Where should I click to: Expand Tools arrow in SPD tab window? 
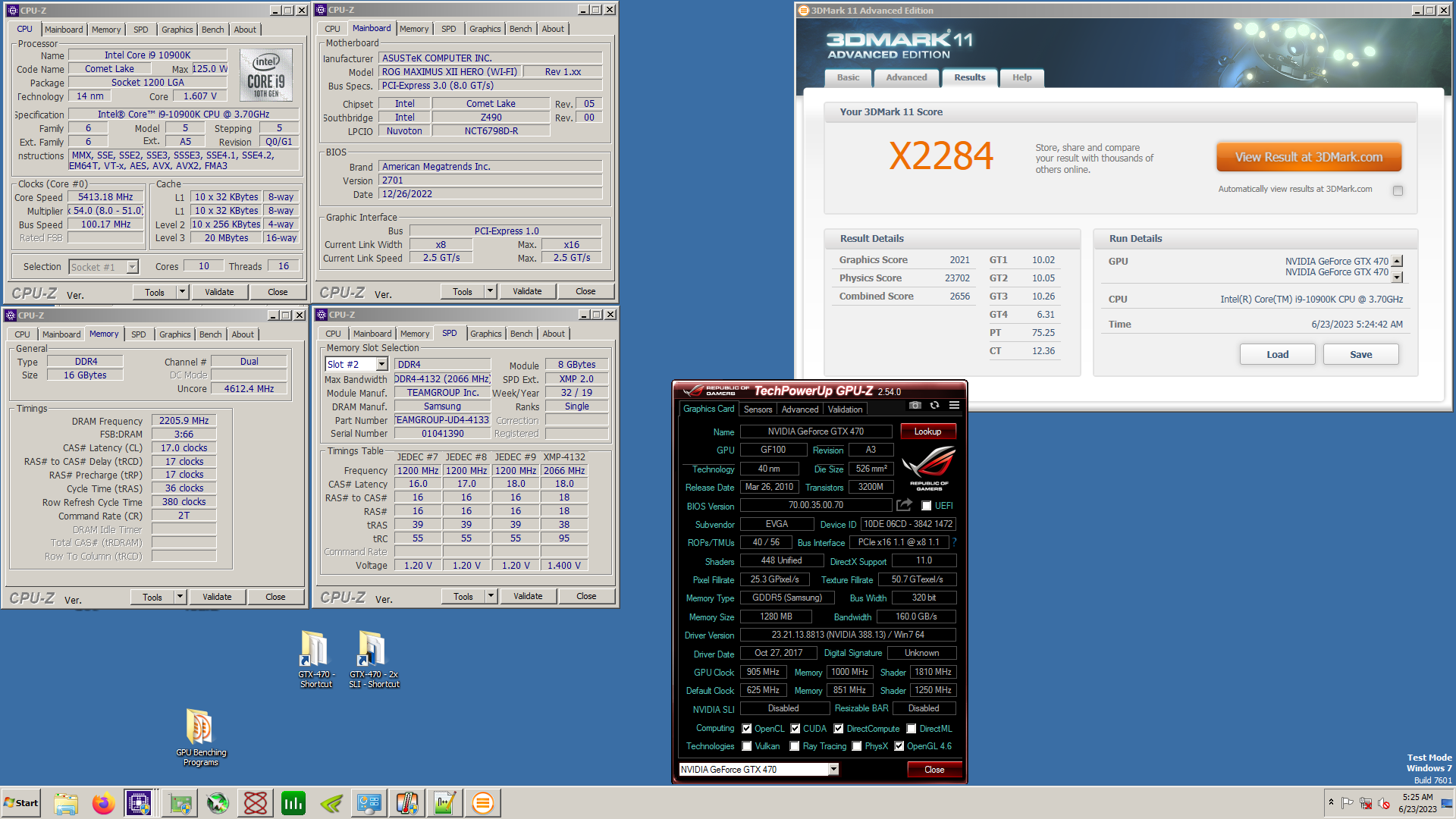pyautogui.click(x=491, y=596)
